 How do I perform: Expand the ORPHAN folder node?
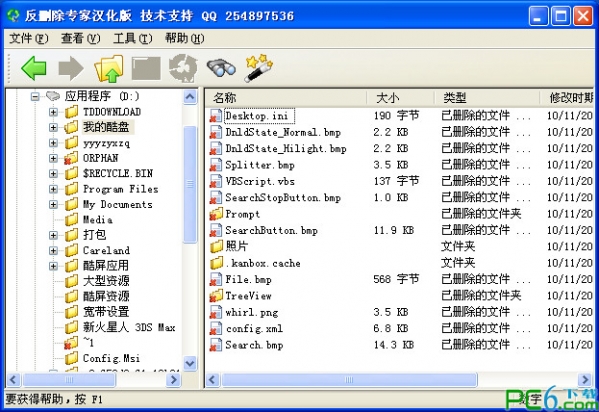[53, 158]
